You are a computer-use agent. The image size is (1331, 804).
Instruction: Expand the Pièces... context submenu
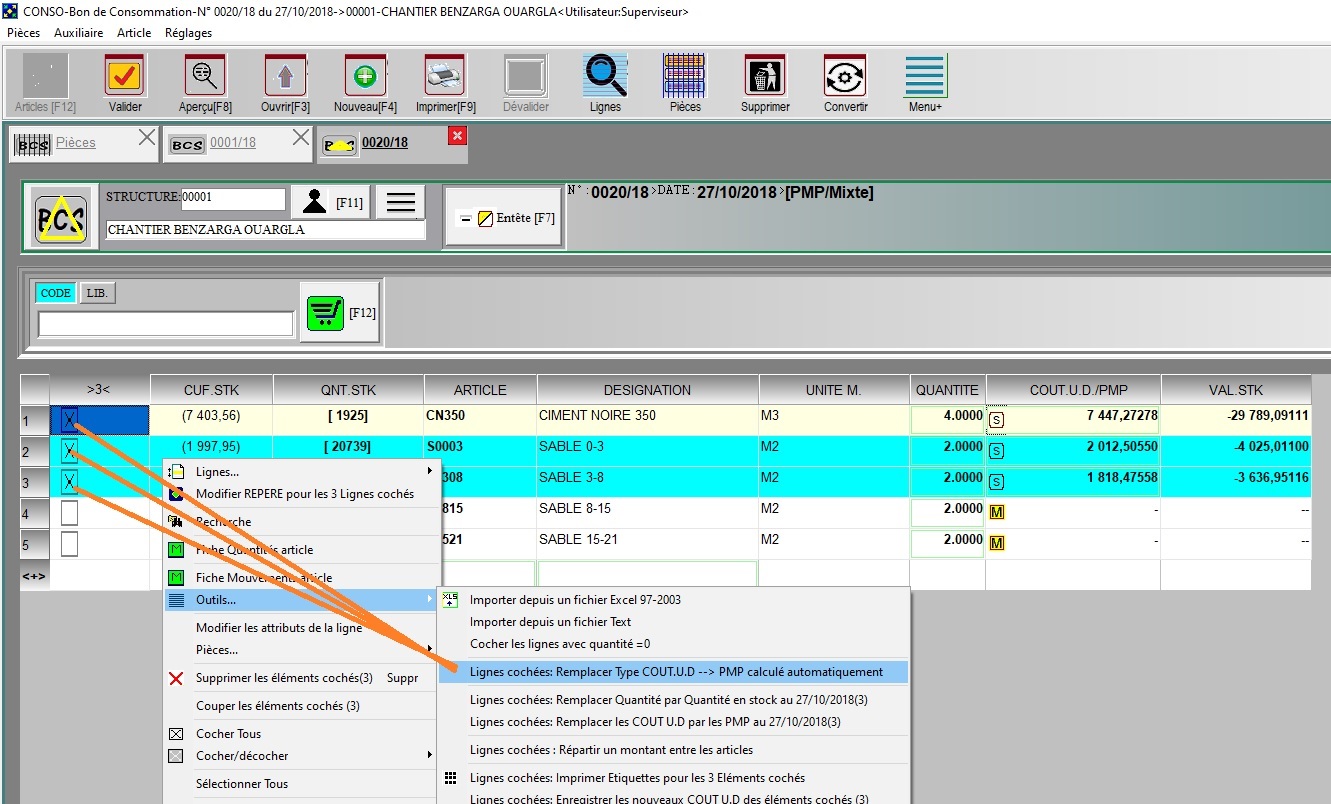coord(300,650)
